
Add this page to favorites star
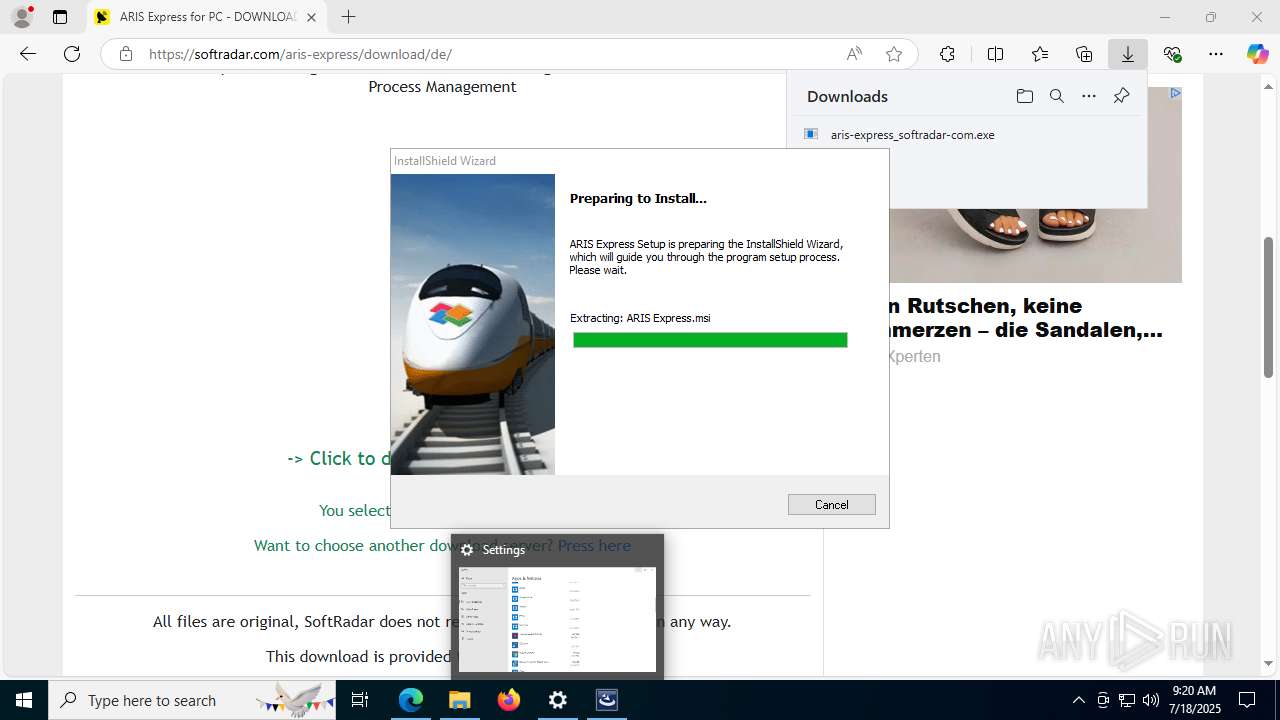point(894,54)
